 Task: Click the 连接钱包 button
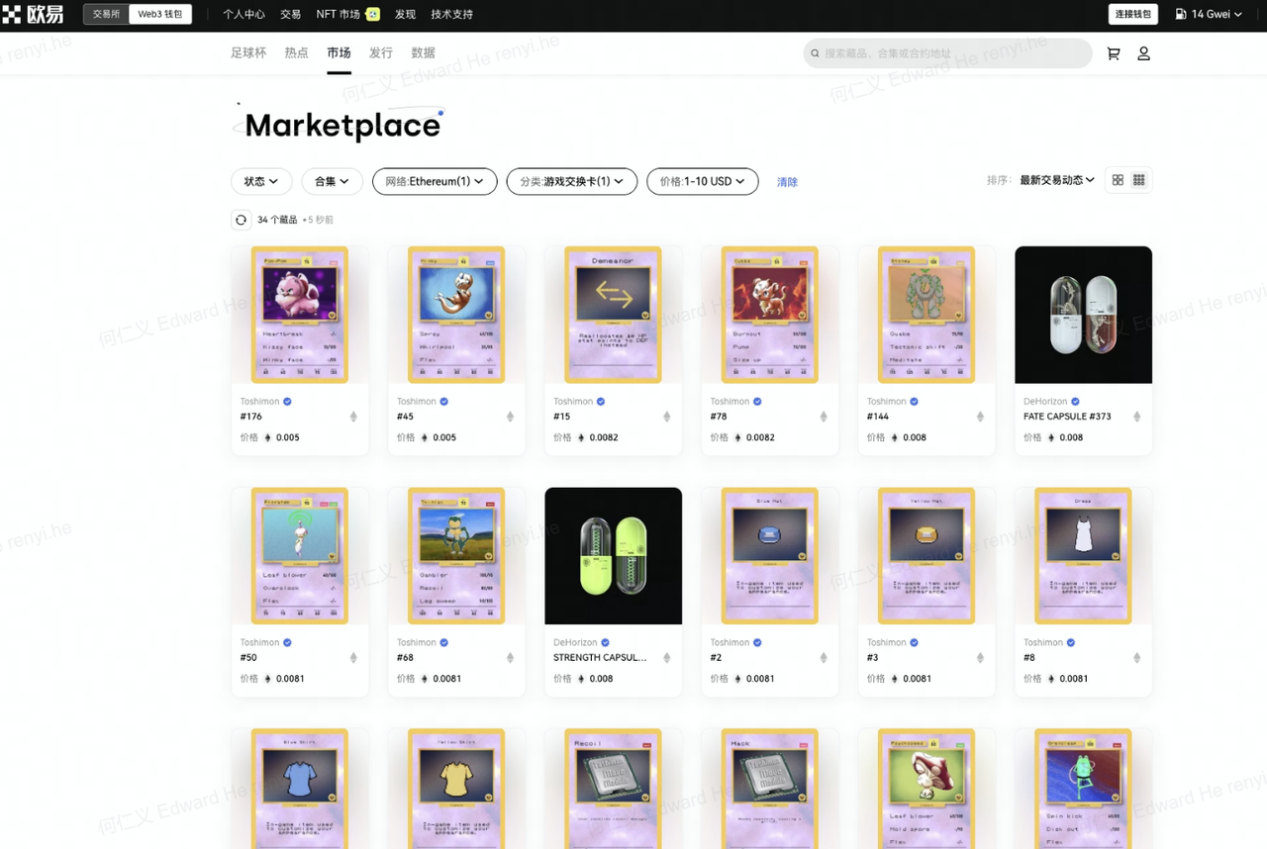click(x=1133, y=14)
